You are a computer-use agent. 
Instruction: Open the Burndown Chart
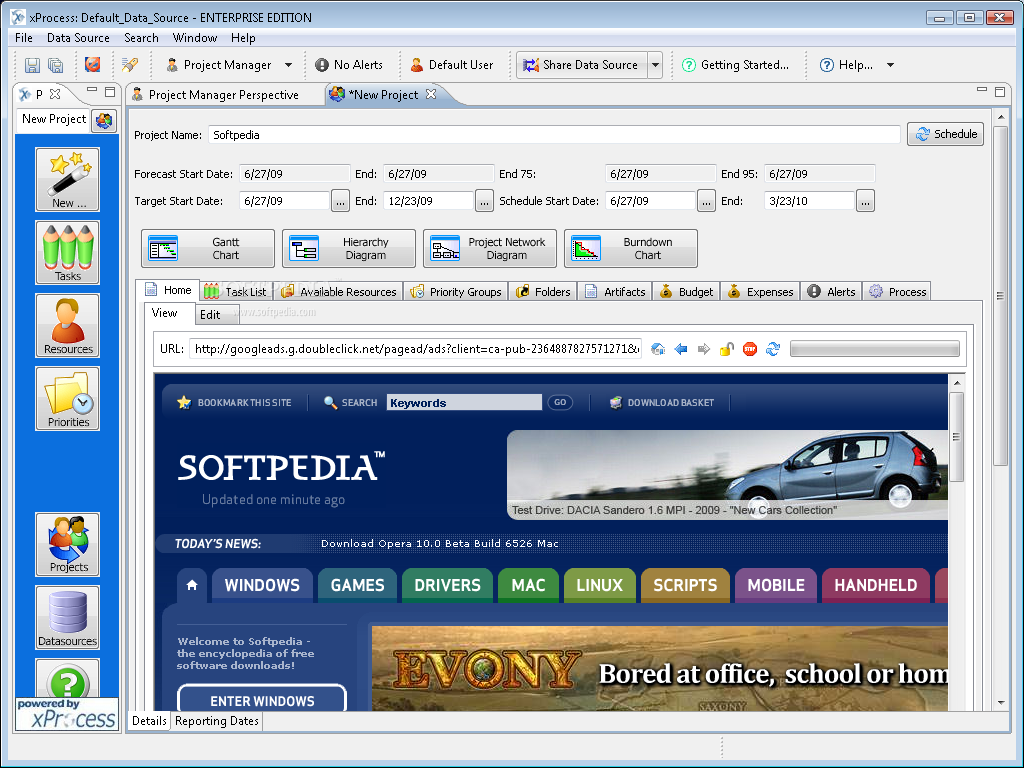click(631, 248)
